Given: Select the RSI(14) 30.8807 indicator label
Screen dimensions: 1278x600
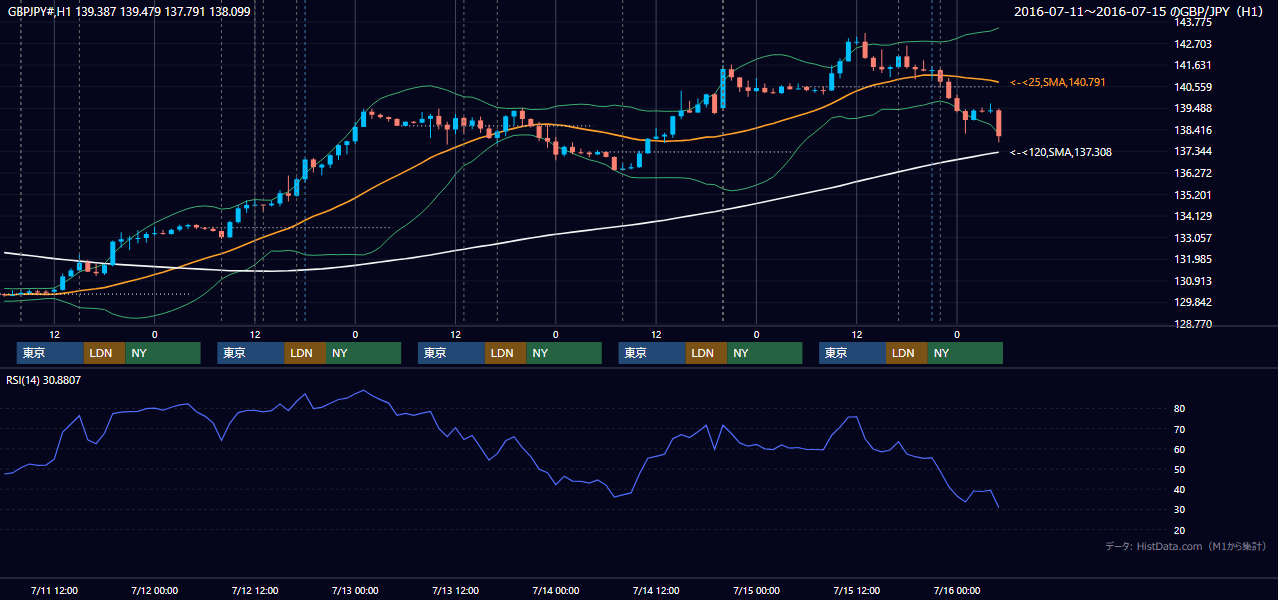Looking at the screenshot, I should (44, 380).
